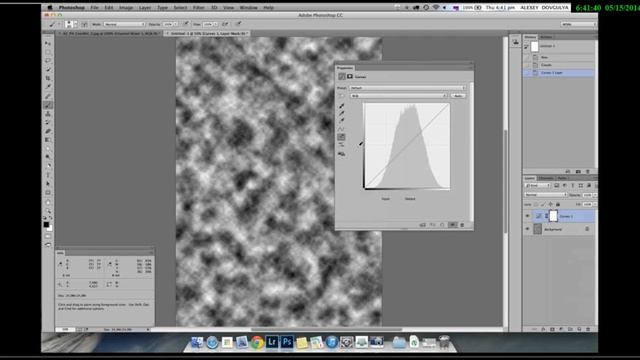This screenshot has height=360, width=640.
Task: Select the Gradient tool
Action: (48, 140)
